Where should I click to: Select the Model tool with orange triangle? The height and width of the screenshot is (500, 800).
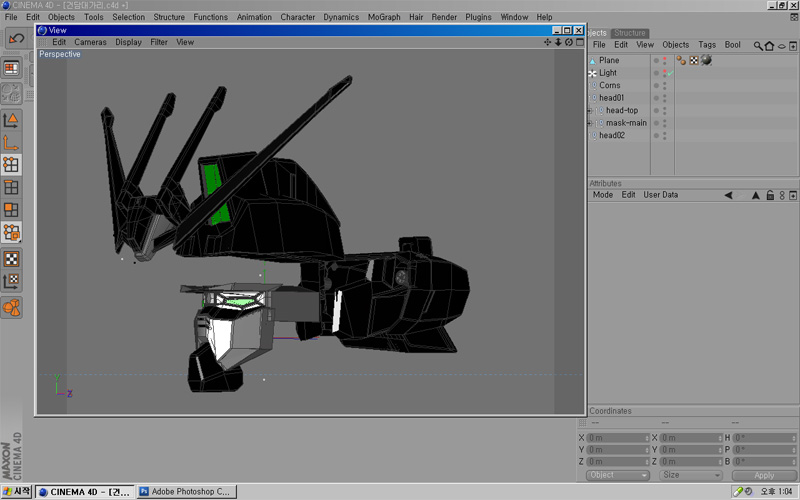[11, 120]
